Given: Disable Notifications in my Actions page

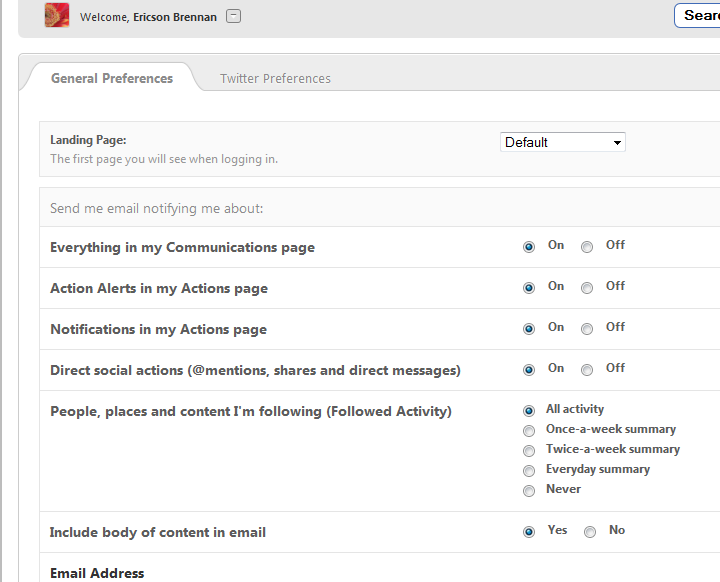Looking at the screenshot, I should [x=587, y=329].
